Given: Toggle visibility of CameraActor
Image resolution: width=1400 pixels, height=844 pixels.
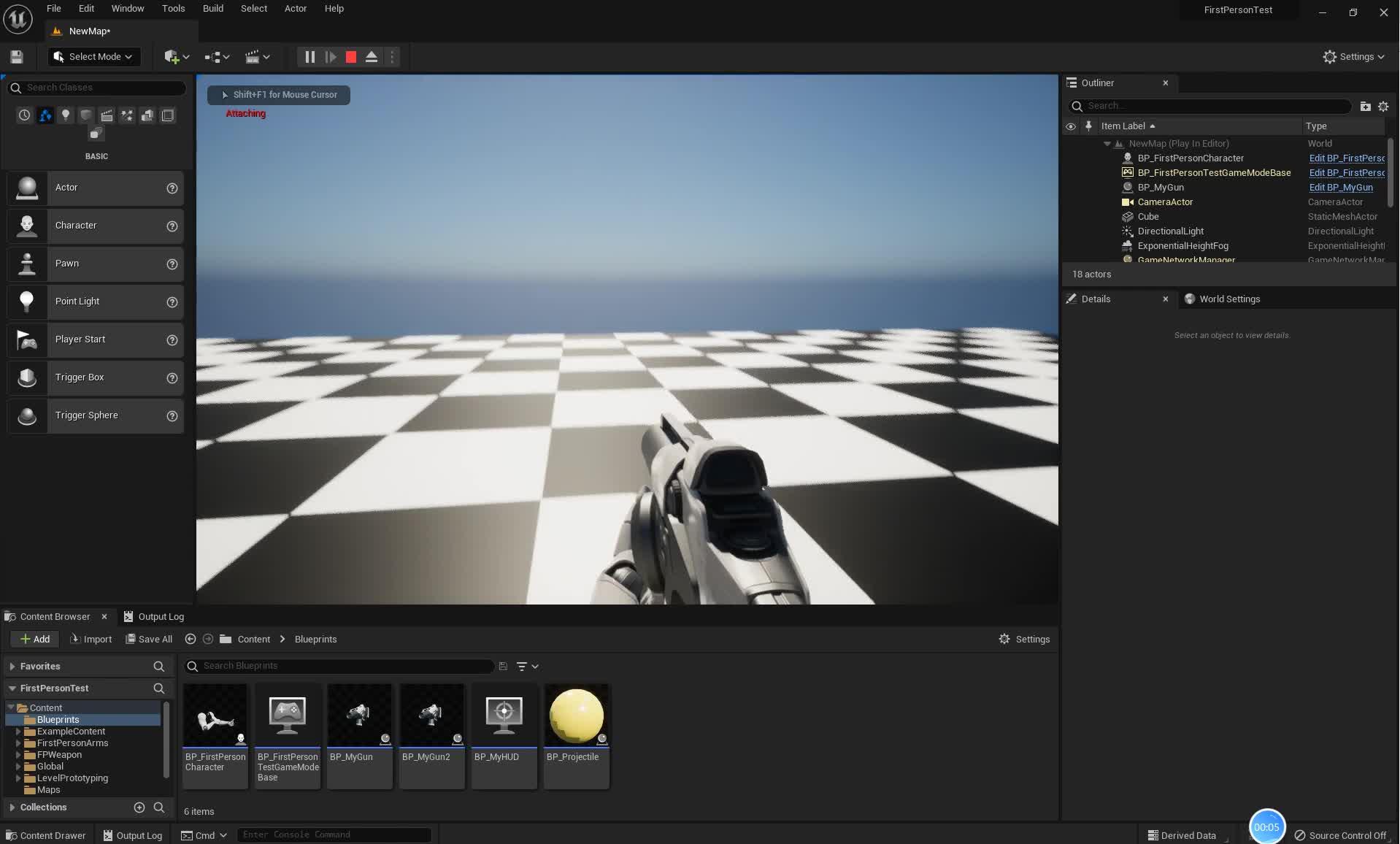Looking at the screenshot, I should tap(1071, 202).
